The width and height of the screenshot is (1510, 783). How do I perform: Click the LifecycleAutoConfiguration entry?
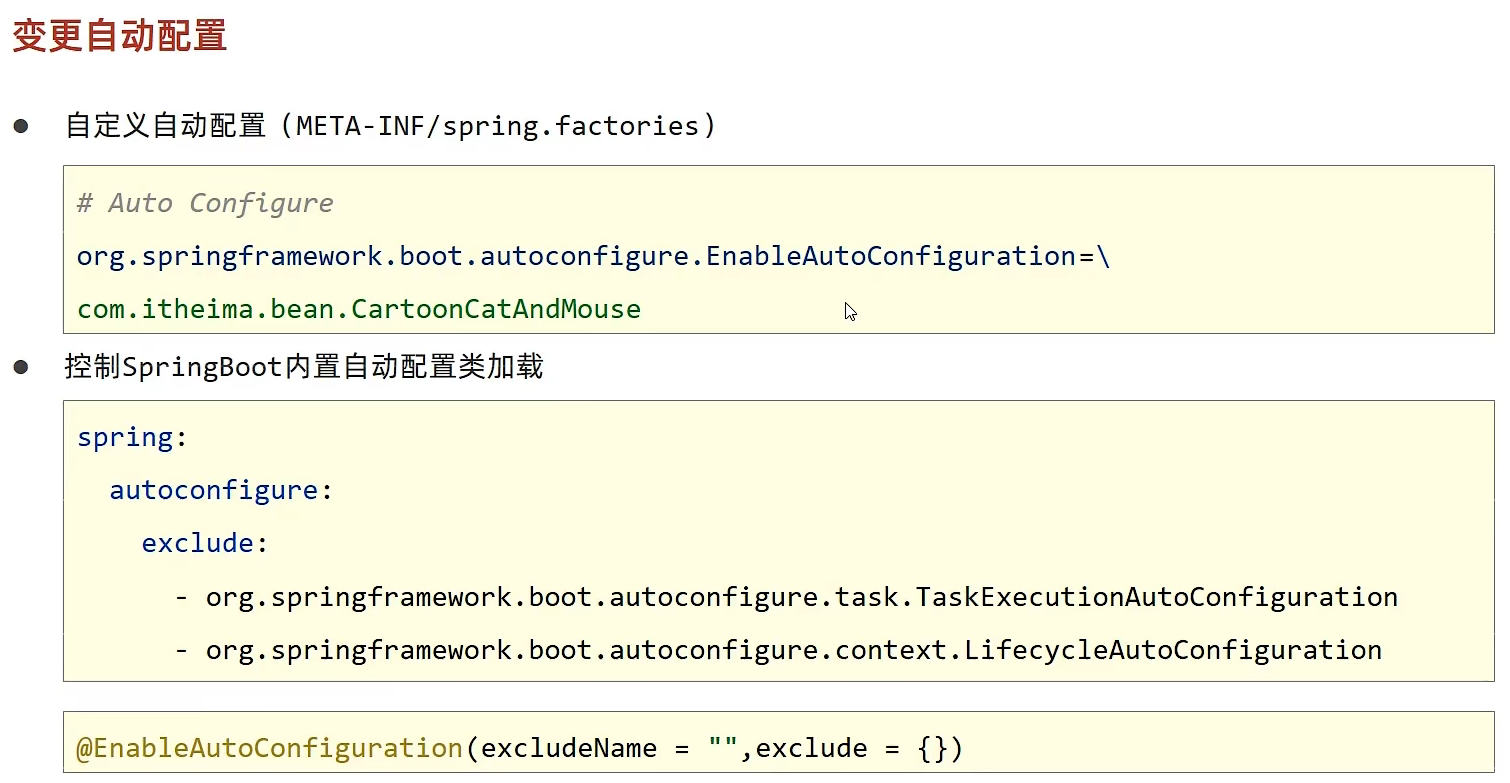[x=794, y=650]
